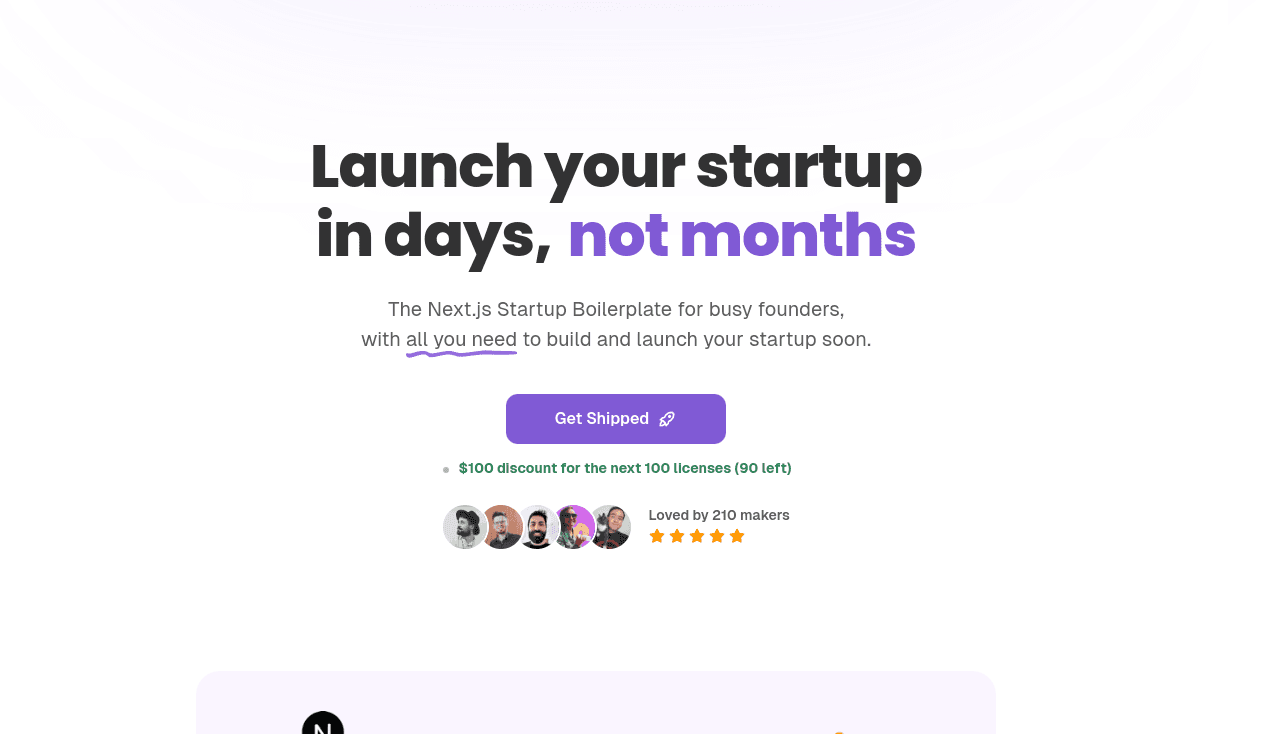Click the second avatar with orange background
This screenshot has height=734, width=1267.
[x=501, y=527]
